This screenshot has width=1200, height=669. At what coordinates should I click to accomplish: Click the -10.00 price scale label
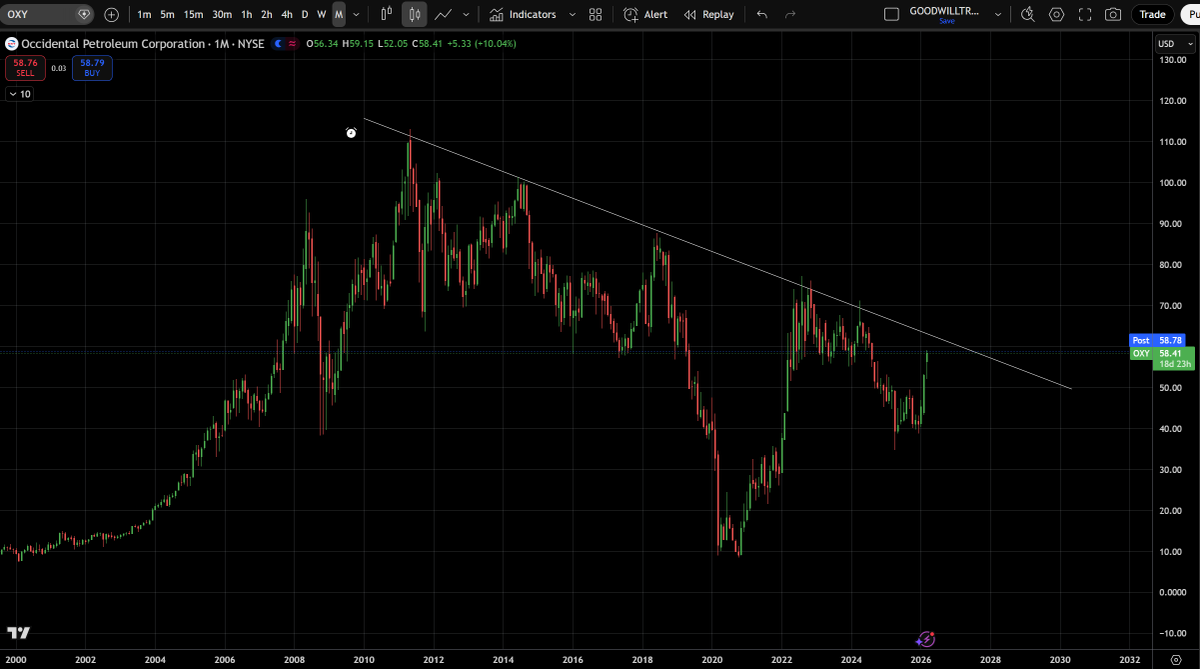pos(1173,633)
